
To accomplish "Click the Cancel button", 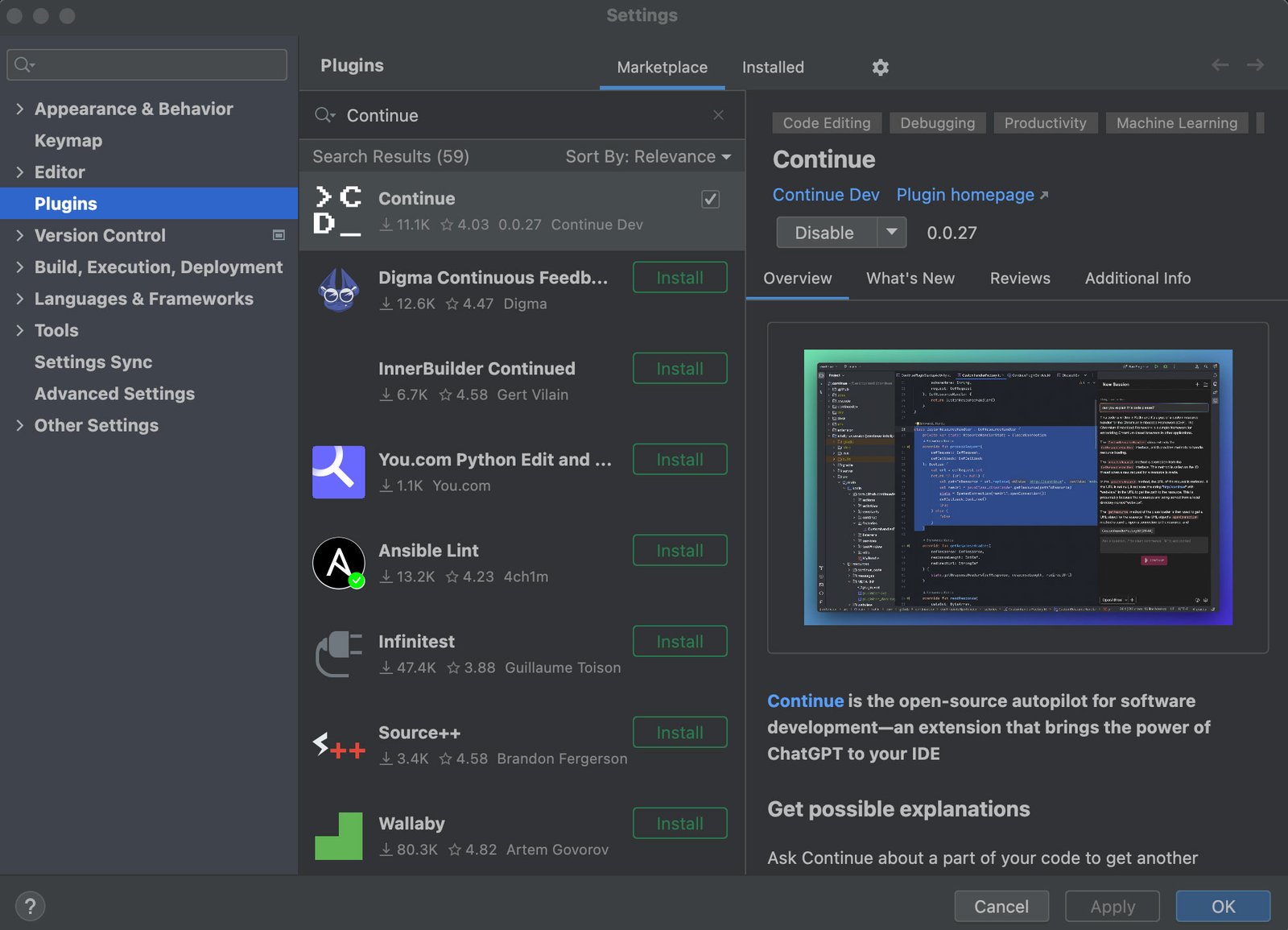I will tap(1001, 907).
